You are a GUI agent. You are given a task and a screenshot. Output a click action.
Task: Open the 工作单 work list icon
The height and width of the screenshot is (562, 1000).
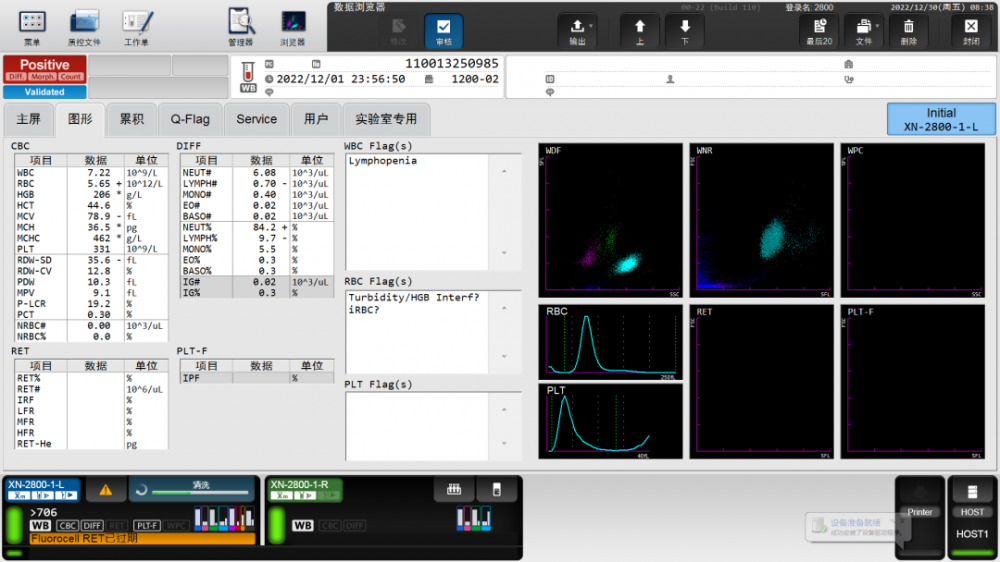tap(137, 22)
